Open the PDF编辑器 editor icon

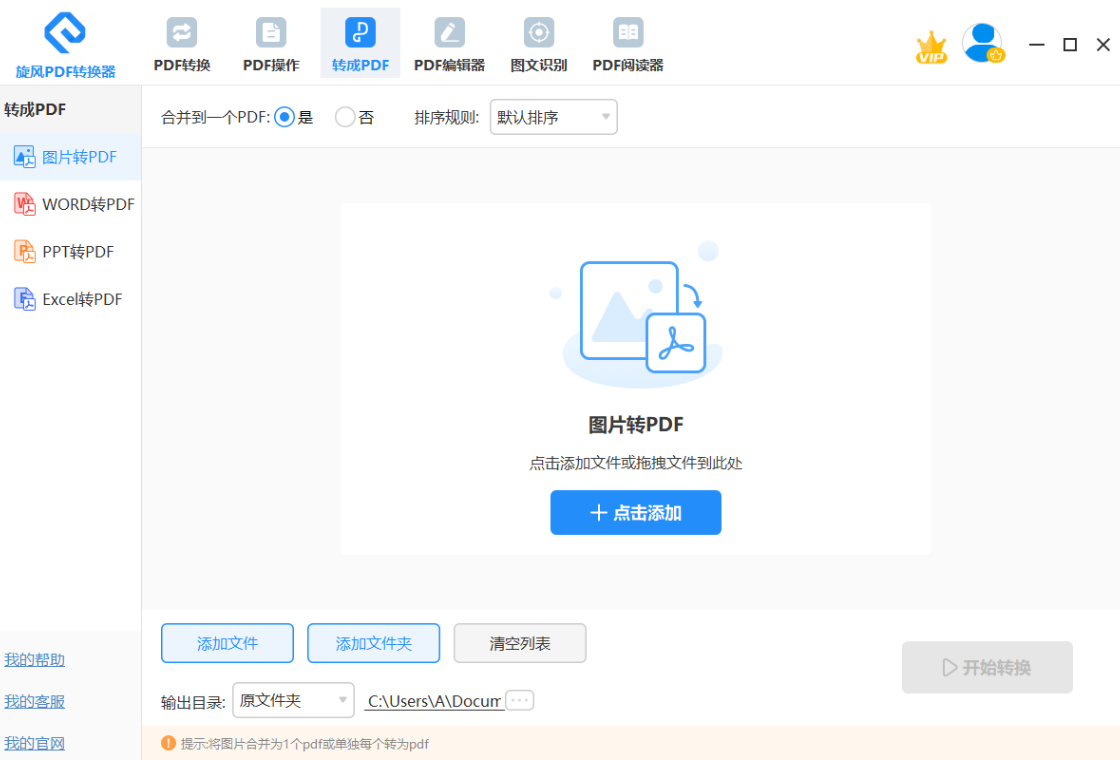tap(449, 33)
